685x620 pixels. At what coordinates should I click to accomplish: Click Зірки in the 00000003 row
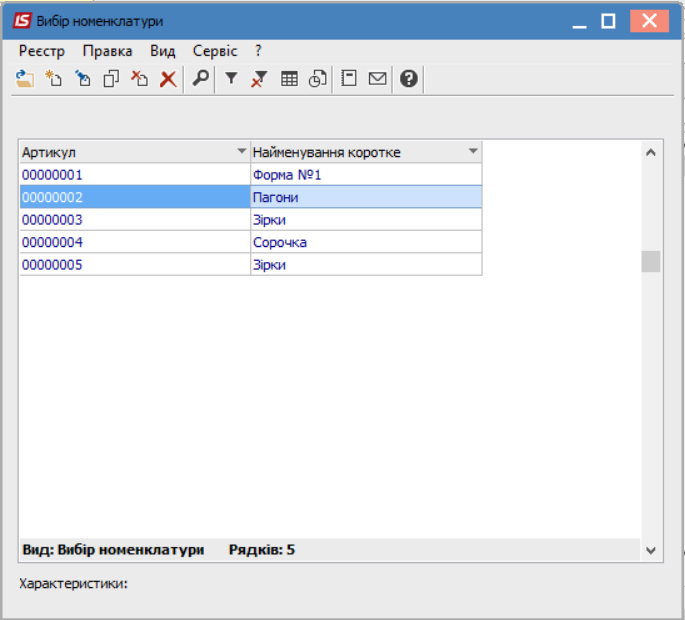click(x=366, y=220)
